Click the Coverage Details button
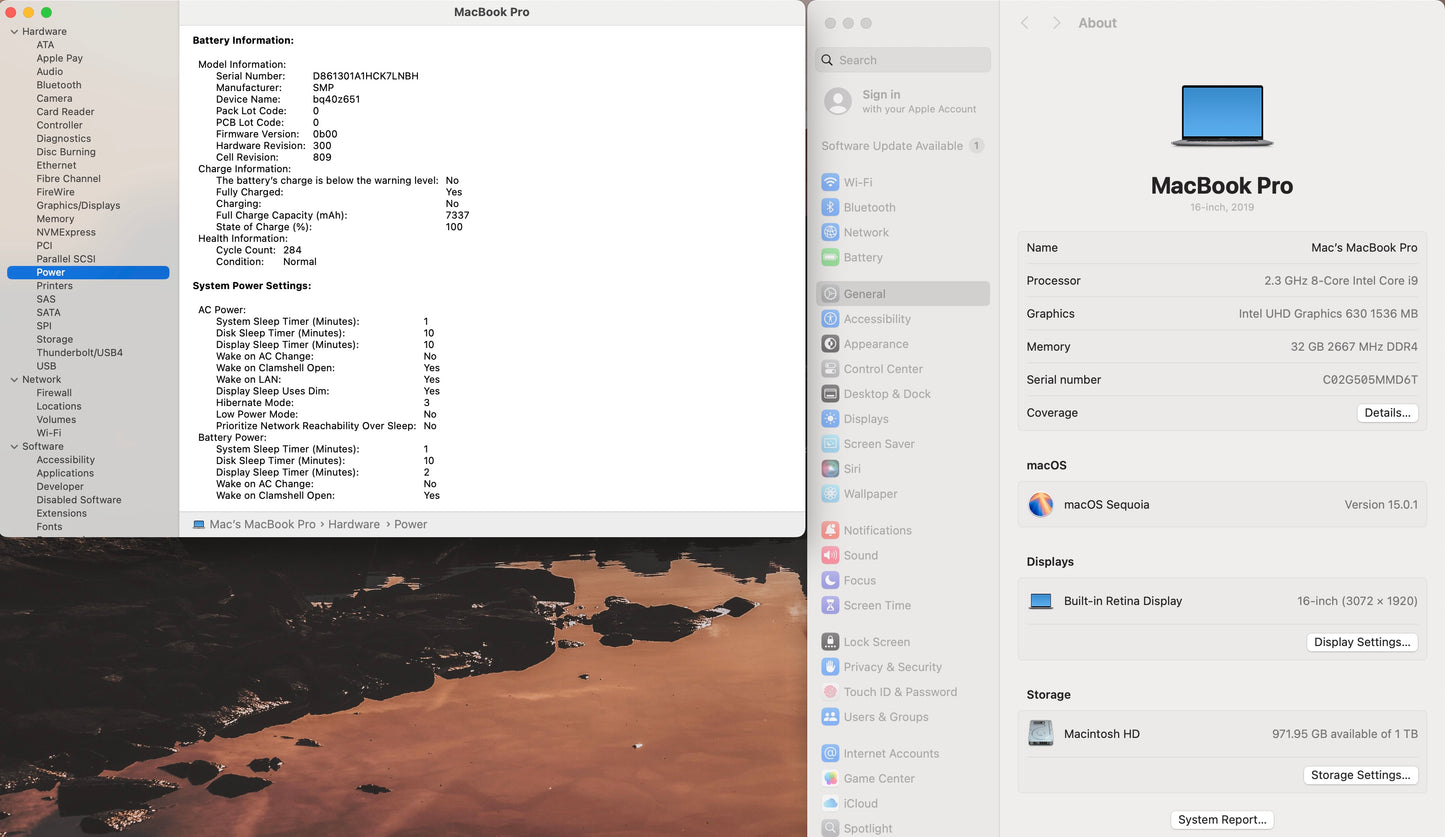The height and width of the screenshot is (837, 1445). [x=1386, y=413]
